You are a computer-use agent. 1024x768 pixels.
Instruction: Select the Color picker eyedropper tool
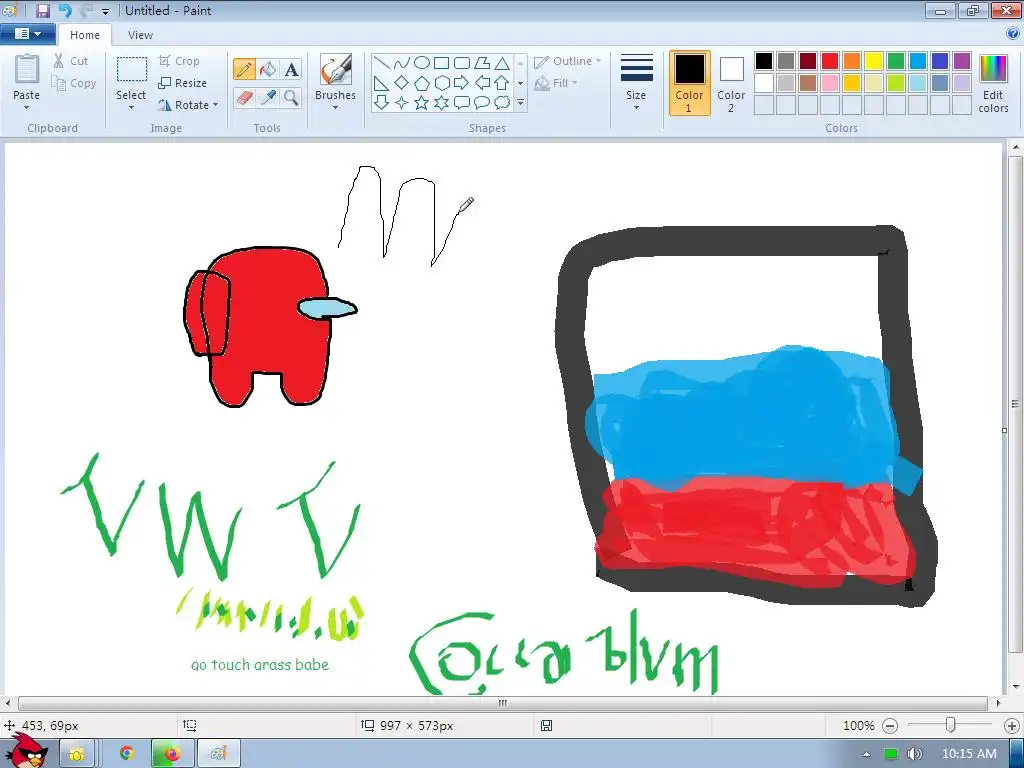coord(268,98)
